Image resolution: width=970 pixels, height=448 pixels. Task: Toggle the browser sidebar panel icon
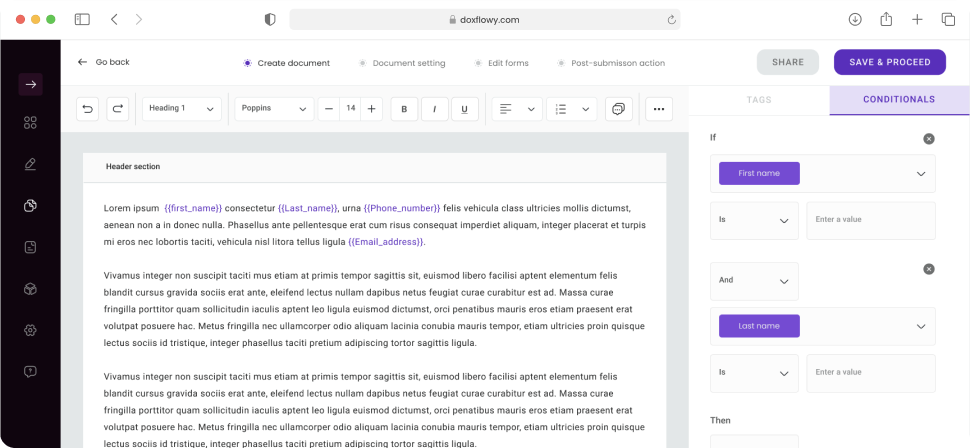tap(82, 19)
